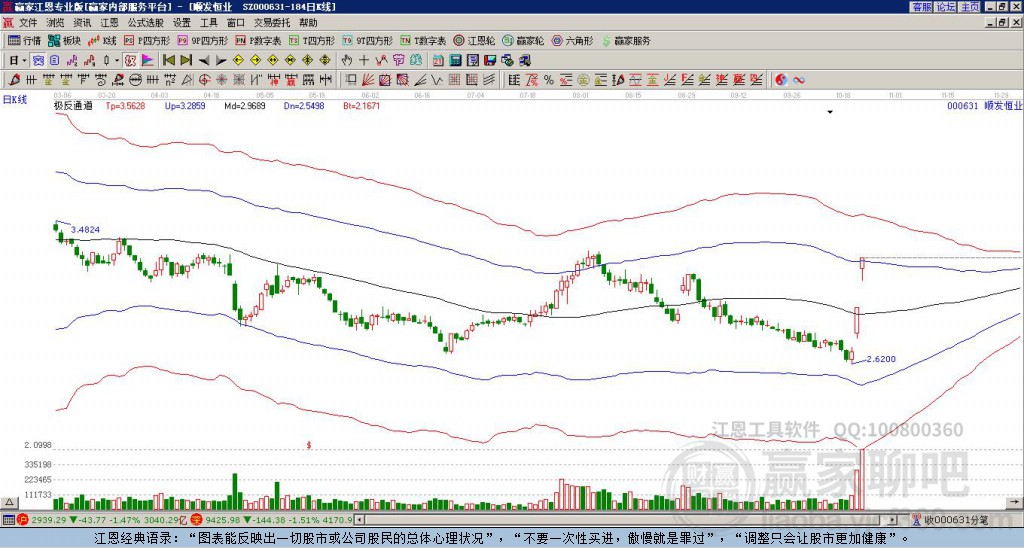The image size is (1024, 548).
Task: Open the 设置 menu
Action: click(182, 23)
